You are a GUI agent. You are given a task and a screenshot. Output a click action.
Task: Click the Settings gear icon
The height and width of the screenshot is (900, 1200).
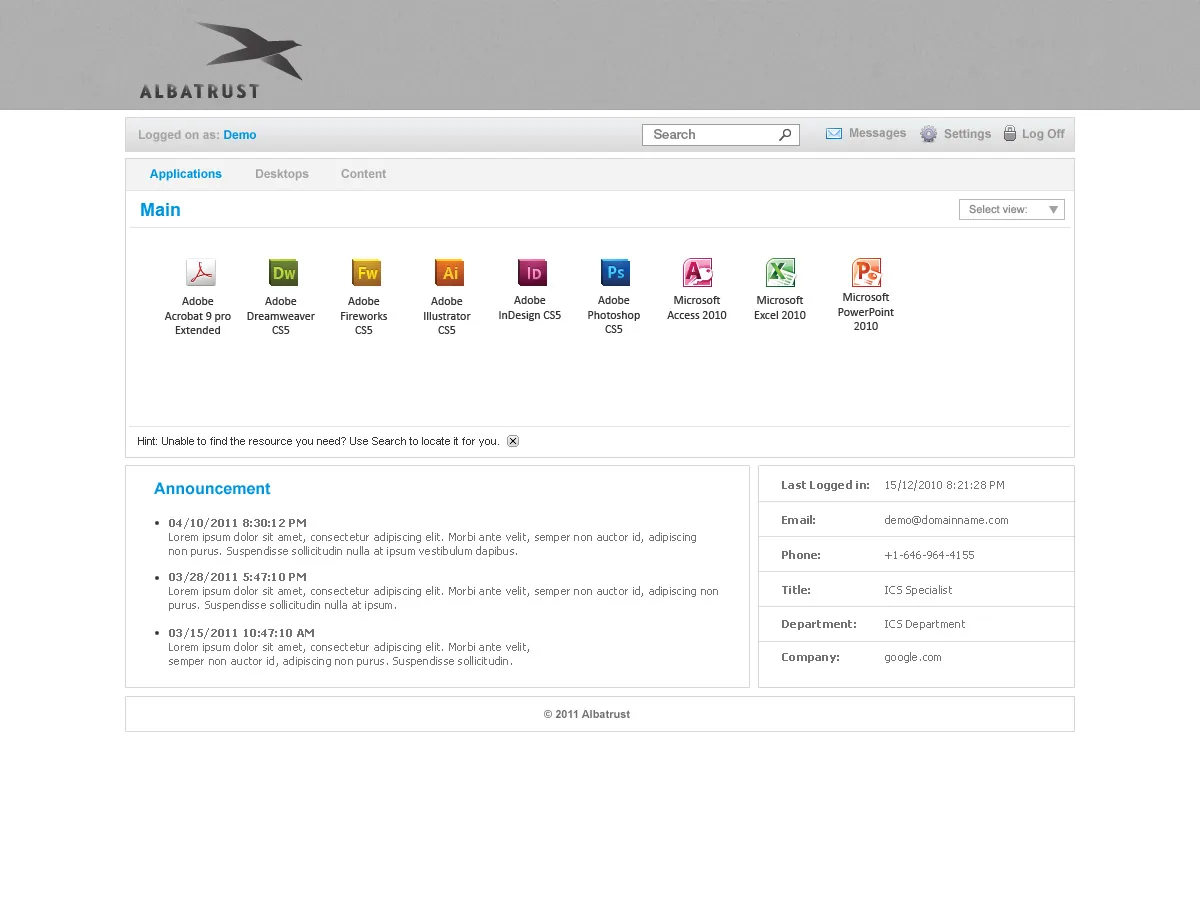(x=929, y=134)
